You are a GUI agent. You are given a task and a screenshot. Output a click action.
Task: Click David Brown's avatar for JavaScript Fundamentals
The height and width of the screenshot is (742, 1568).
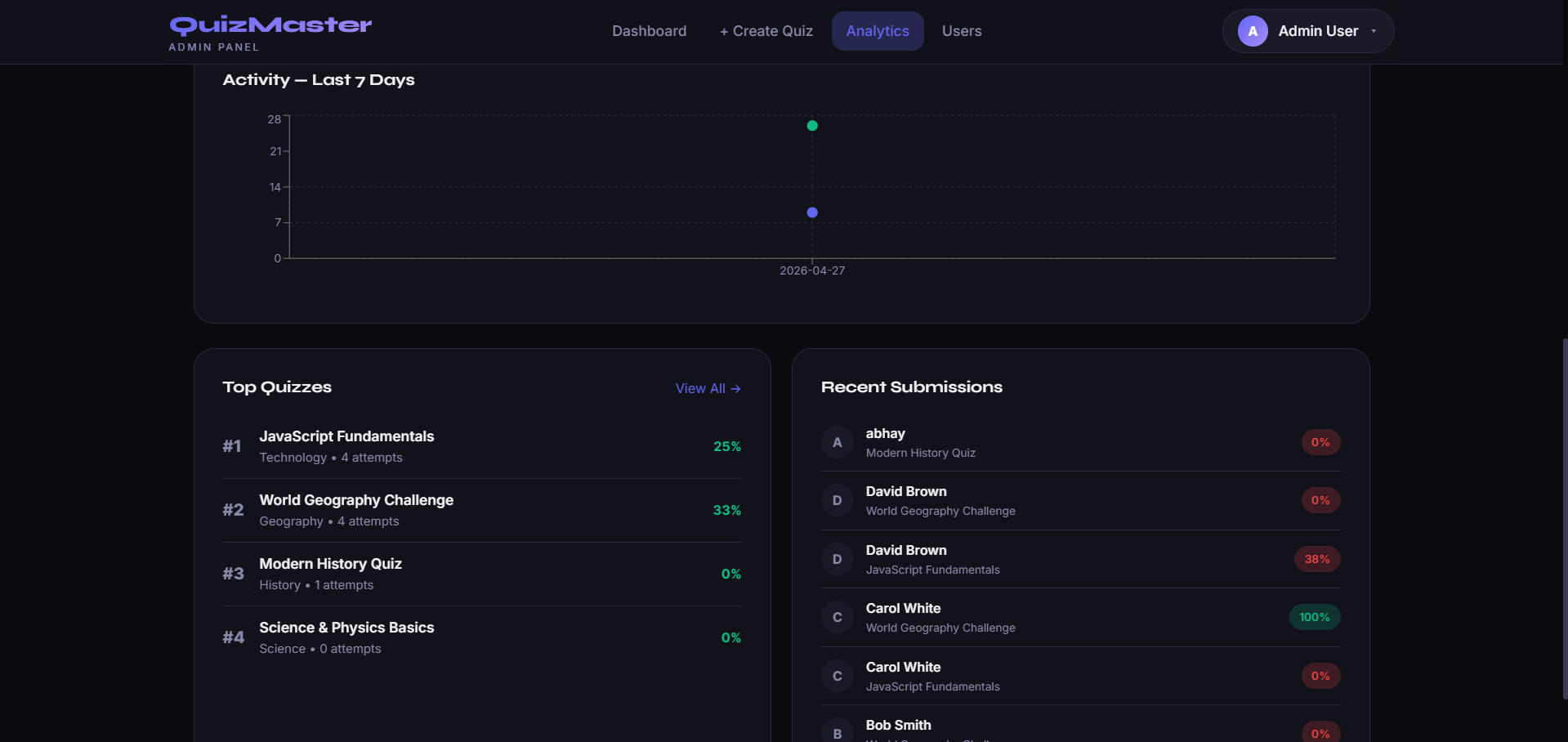coord(837,559)
